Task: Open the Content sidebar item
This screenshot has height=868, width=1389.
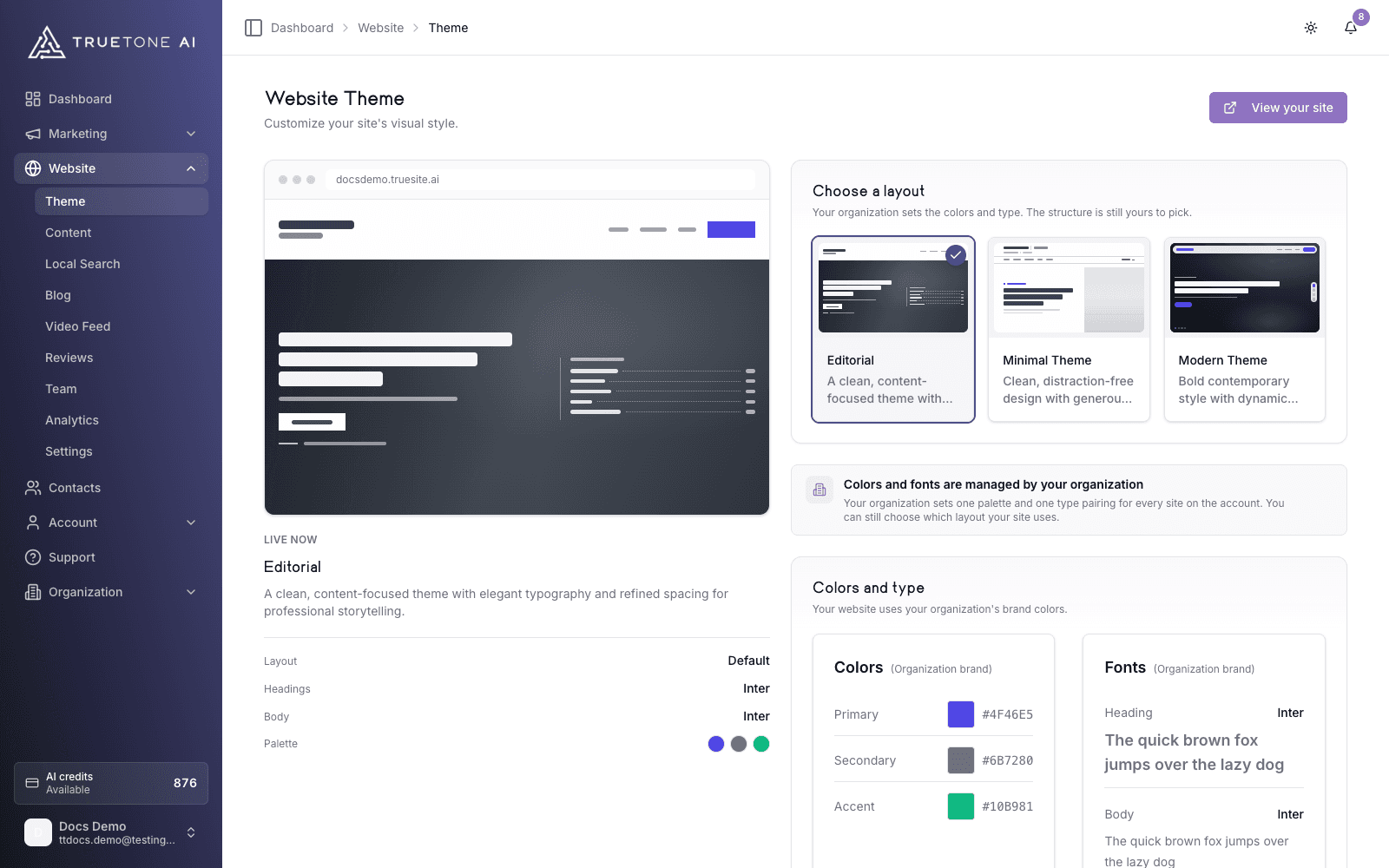Action: [122, 233]
